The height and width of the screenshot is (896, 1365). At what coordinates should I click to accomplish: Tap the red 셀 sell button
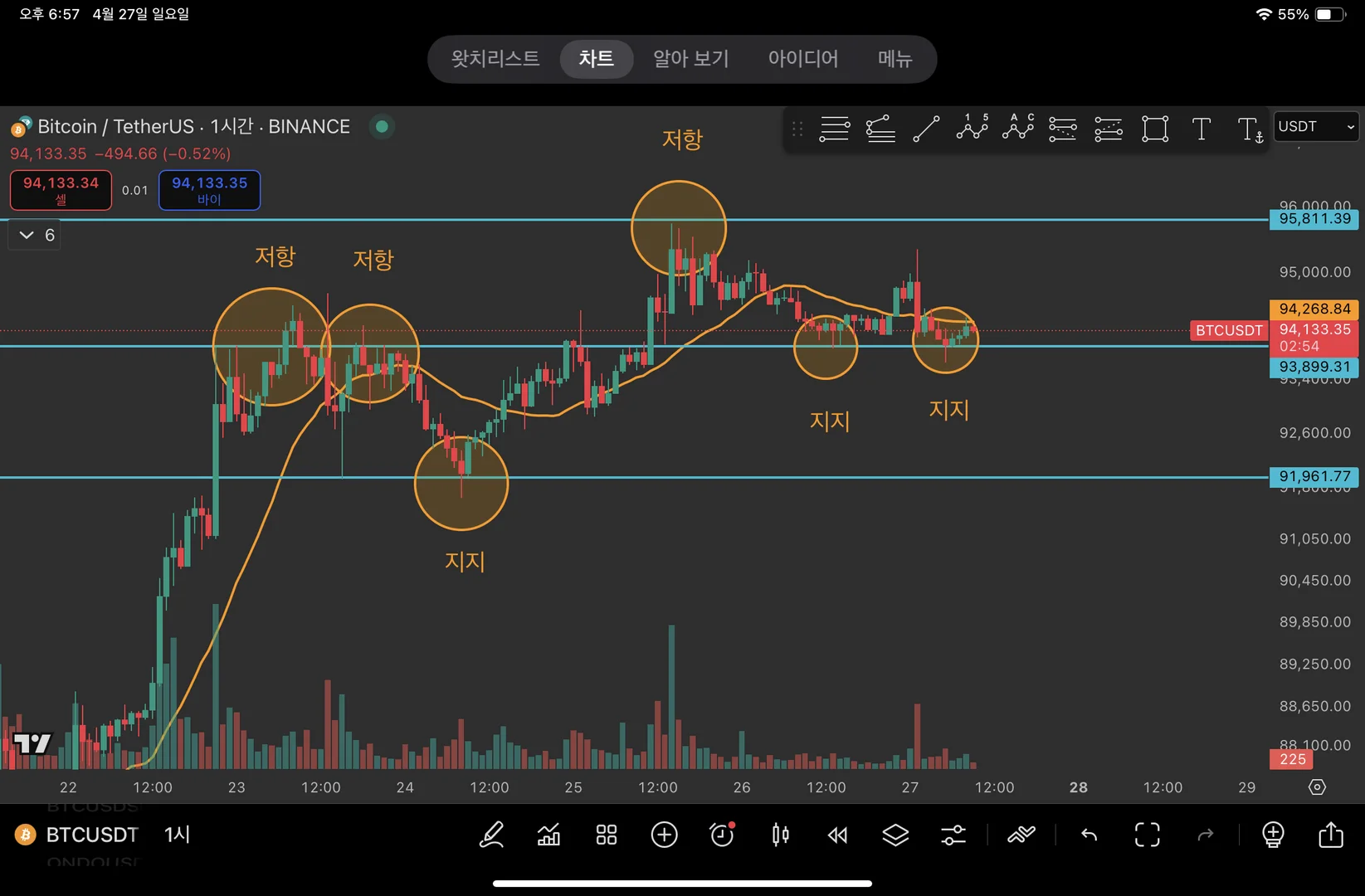coord(61,190)
